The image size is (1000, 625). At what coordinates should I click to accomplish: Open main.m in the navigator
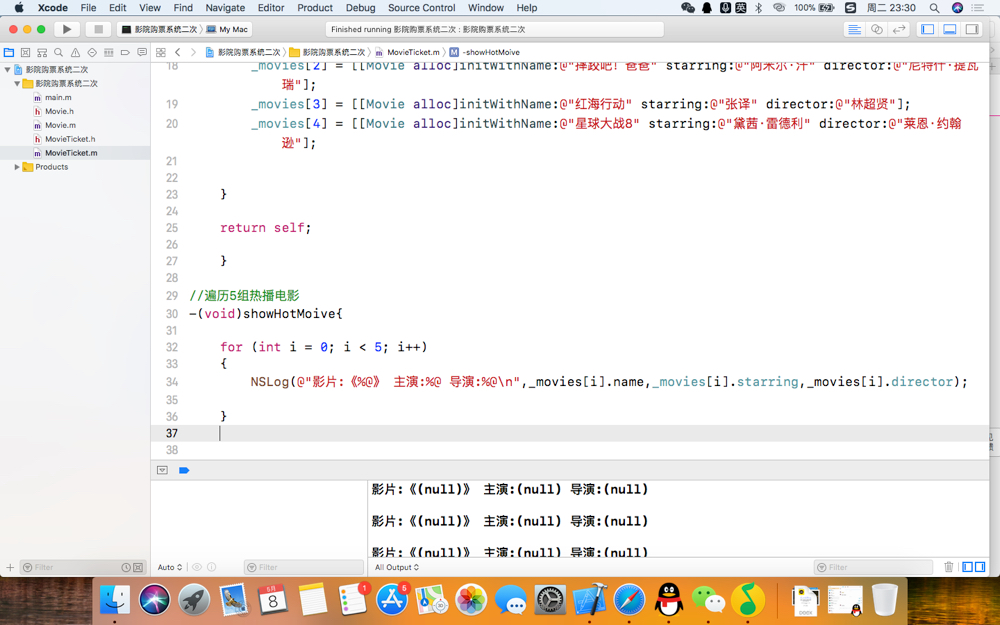pos(58,98)
